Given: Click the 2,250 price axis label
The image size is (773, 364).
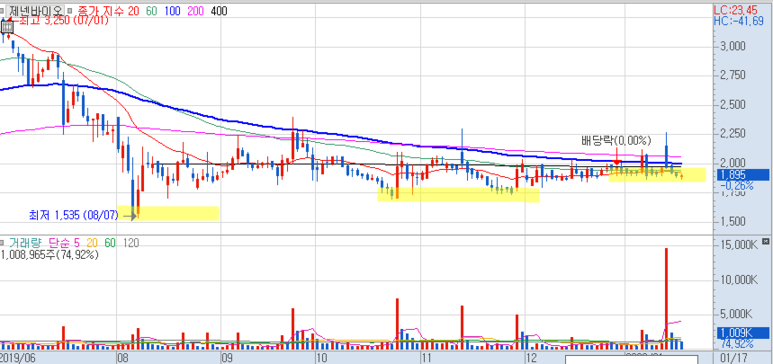Looking at the screenshot, I should click(733, 134).
